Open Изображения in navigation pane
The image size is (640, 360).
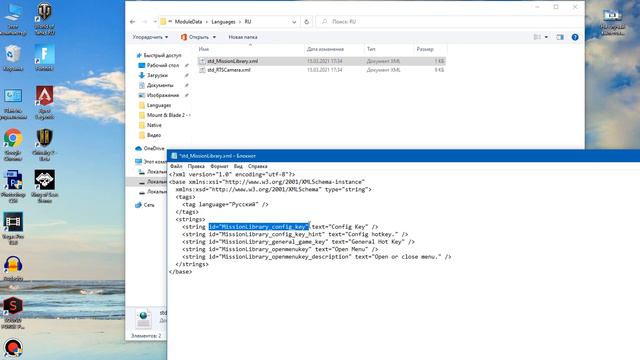(162, 95)
